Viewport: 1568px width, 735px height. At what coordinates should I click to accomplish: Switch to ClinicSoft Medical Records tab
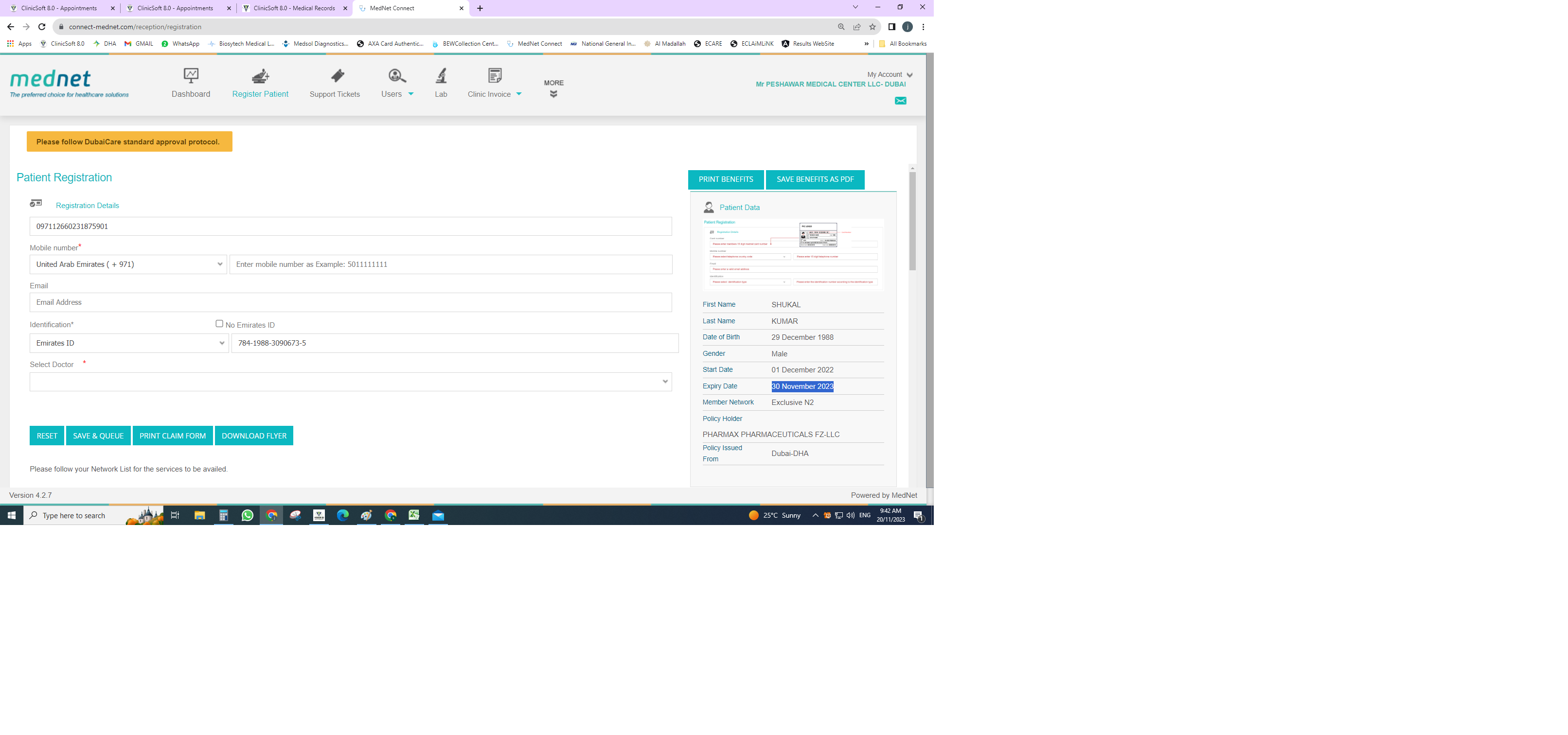[x=294, y=8]
